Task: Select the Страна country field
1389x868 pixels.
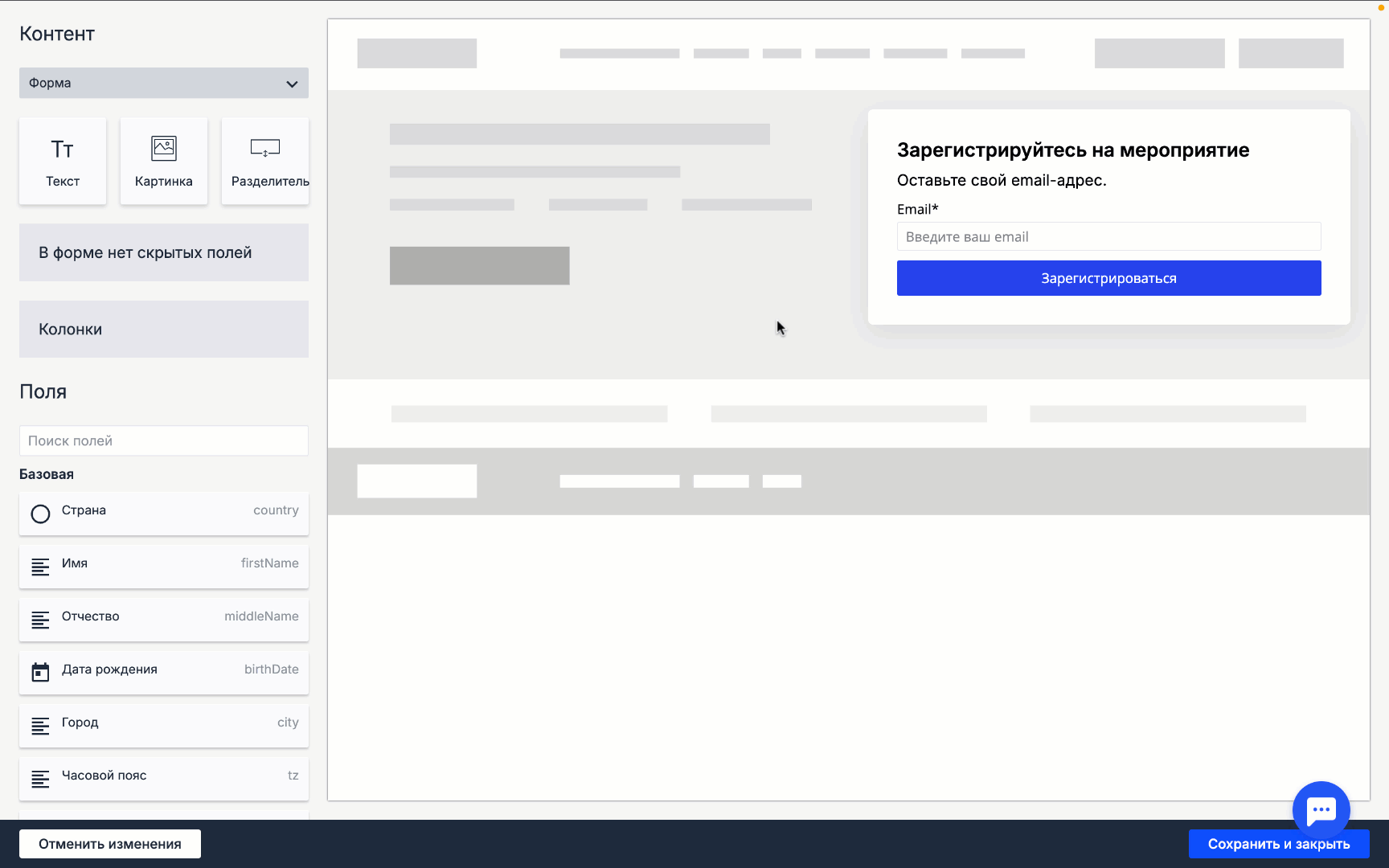Action: (x=164, y=513)
